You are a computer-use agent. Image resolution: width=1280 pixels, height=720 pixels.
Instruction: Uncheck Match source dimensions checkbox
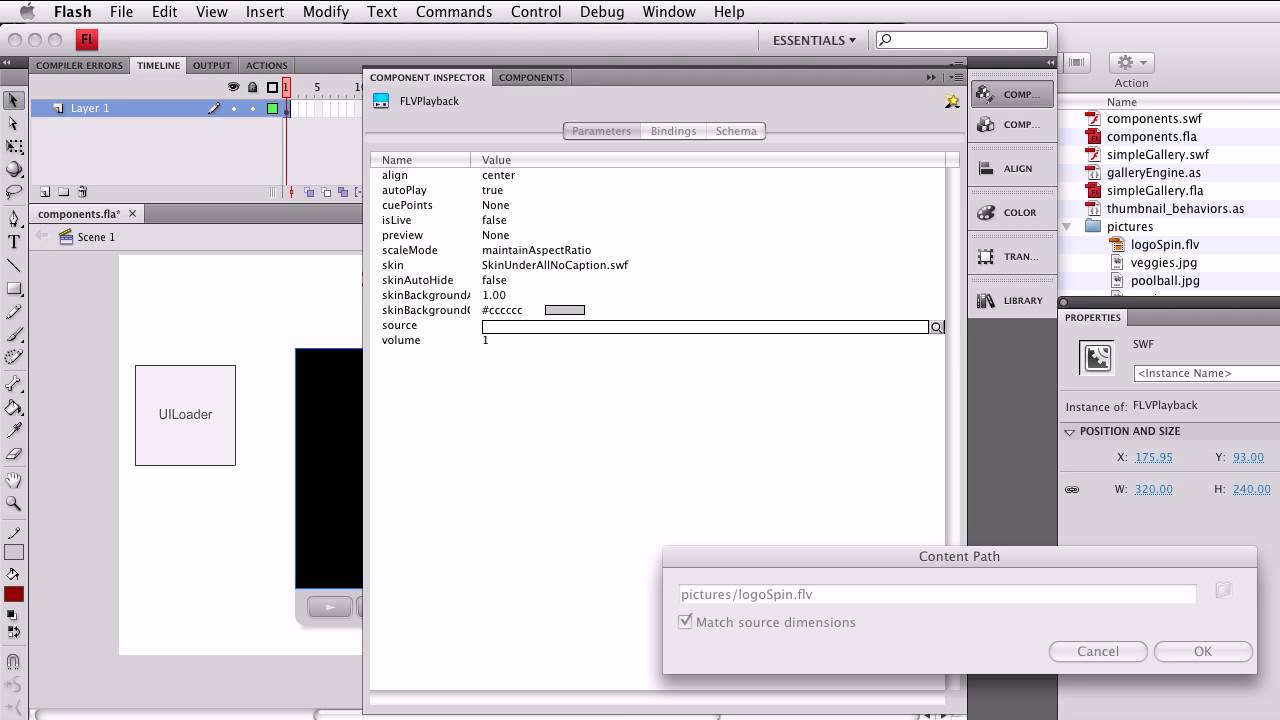685,622
